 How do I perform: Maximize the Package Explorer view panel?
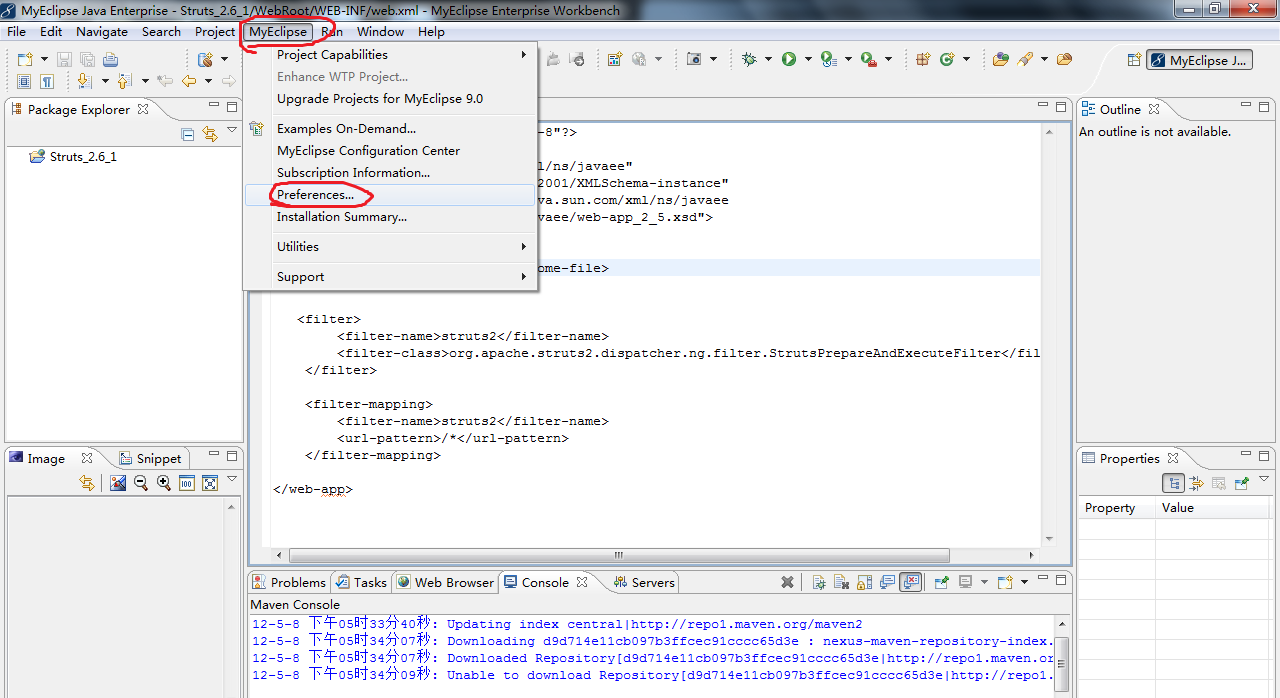tap(232, 106)
